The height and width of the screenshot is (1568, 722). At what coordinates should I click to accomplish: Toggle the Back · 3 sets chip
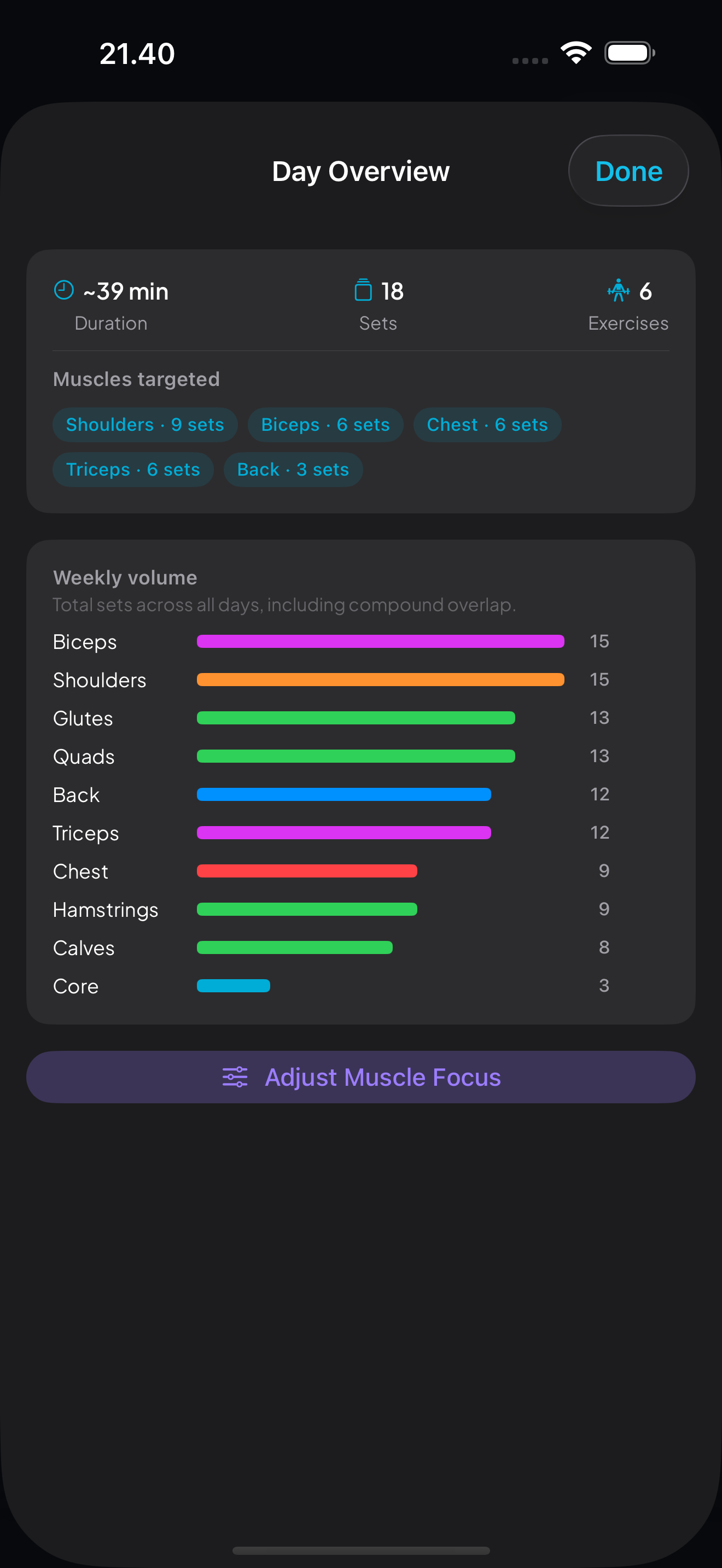pos(293,469)
